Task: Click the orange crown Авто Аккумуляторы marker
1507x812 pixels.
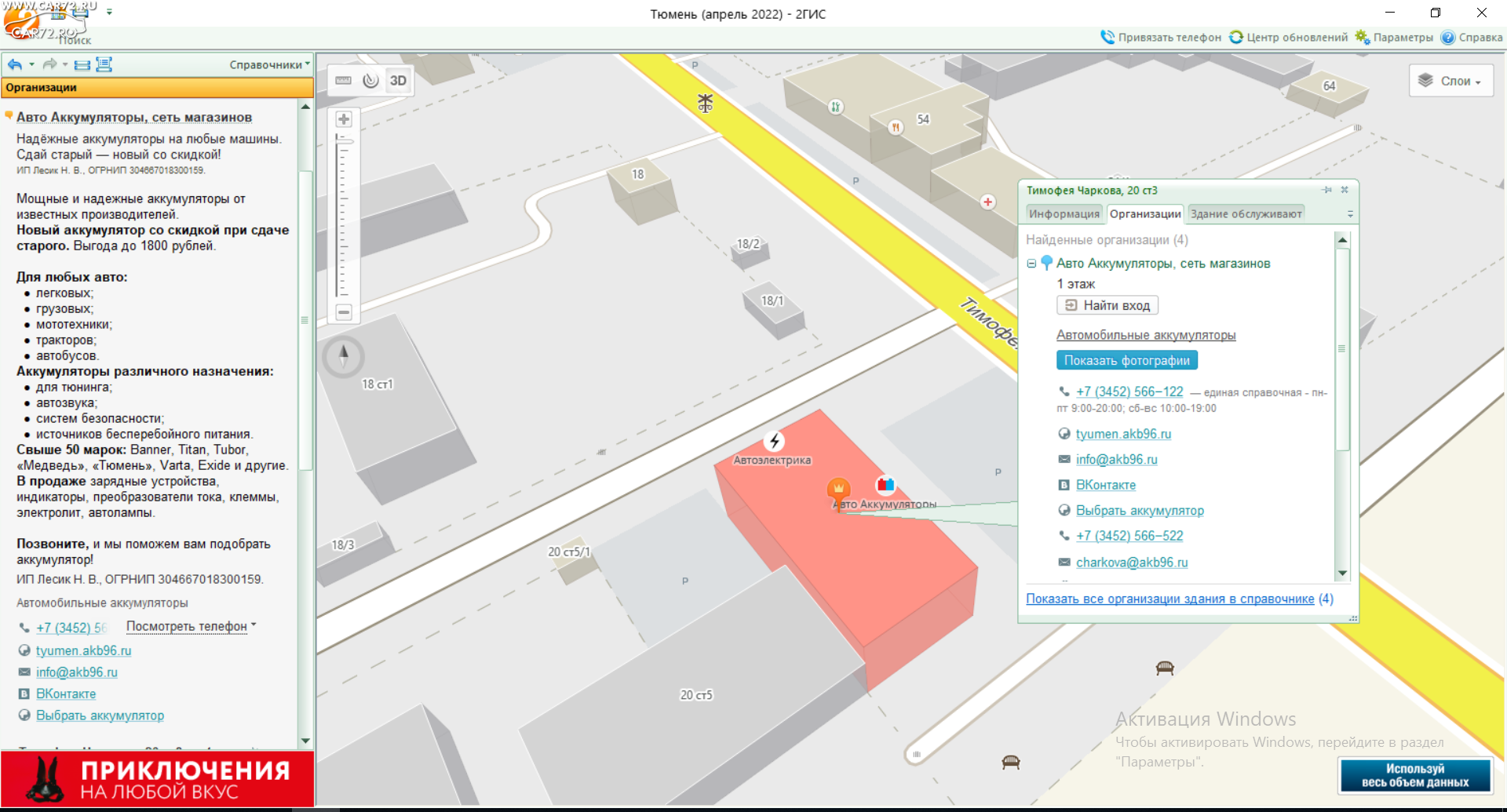Action: click(x=838, y=491)
